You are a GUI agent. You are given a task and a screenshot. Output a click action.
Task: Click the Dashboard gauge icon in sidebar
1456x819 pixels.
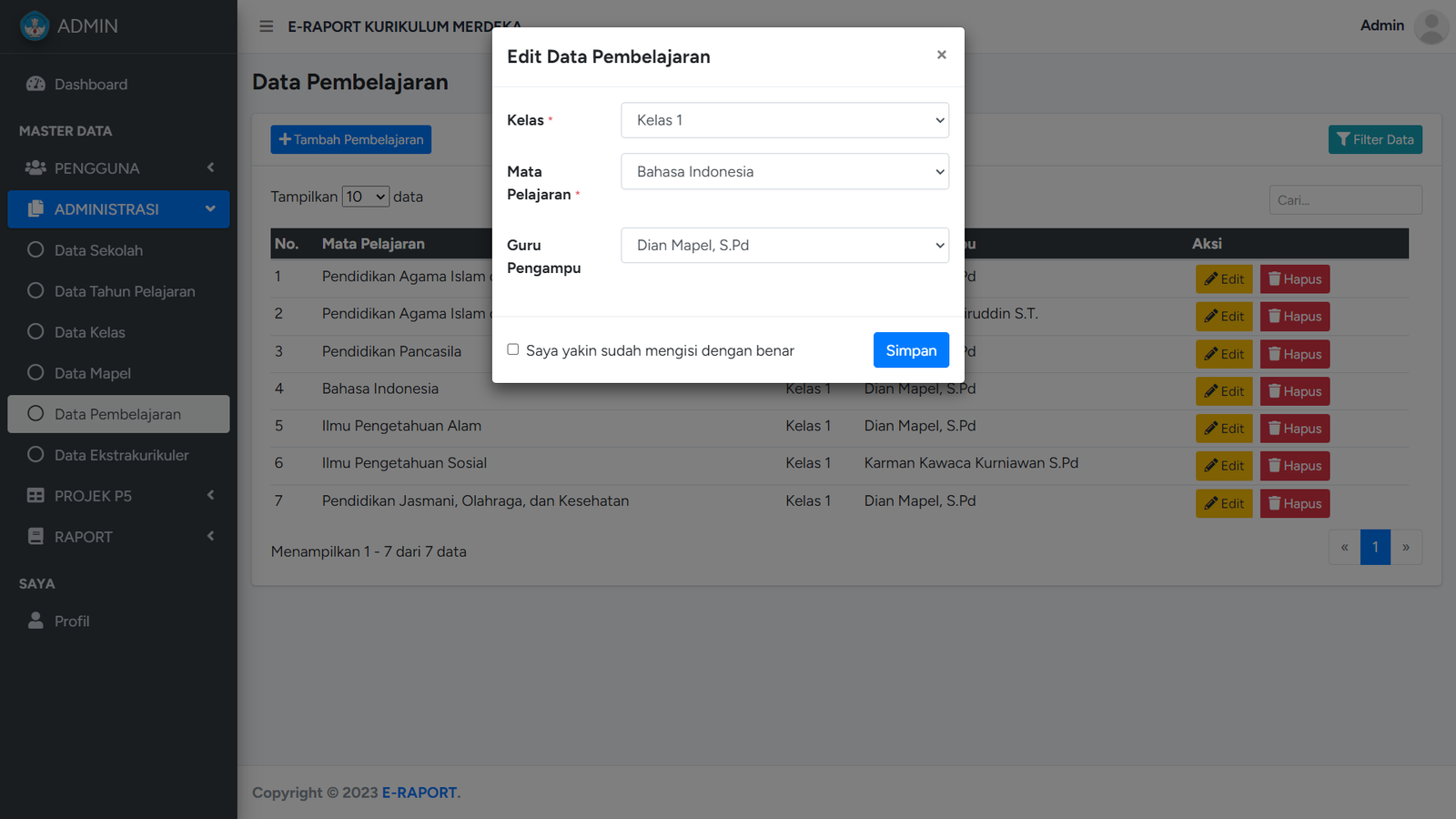tap(35, 84)
